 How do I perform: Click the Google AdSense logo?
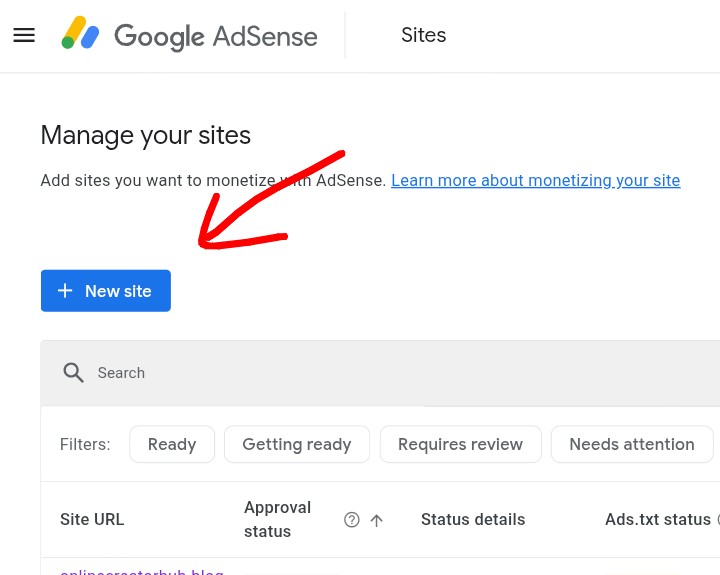point(189,35)
